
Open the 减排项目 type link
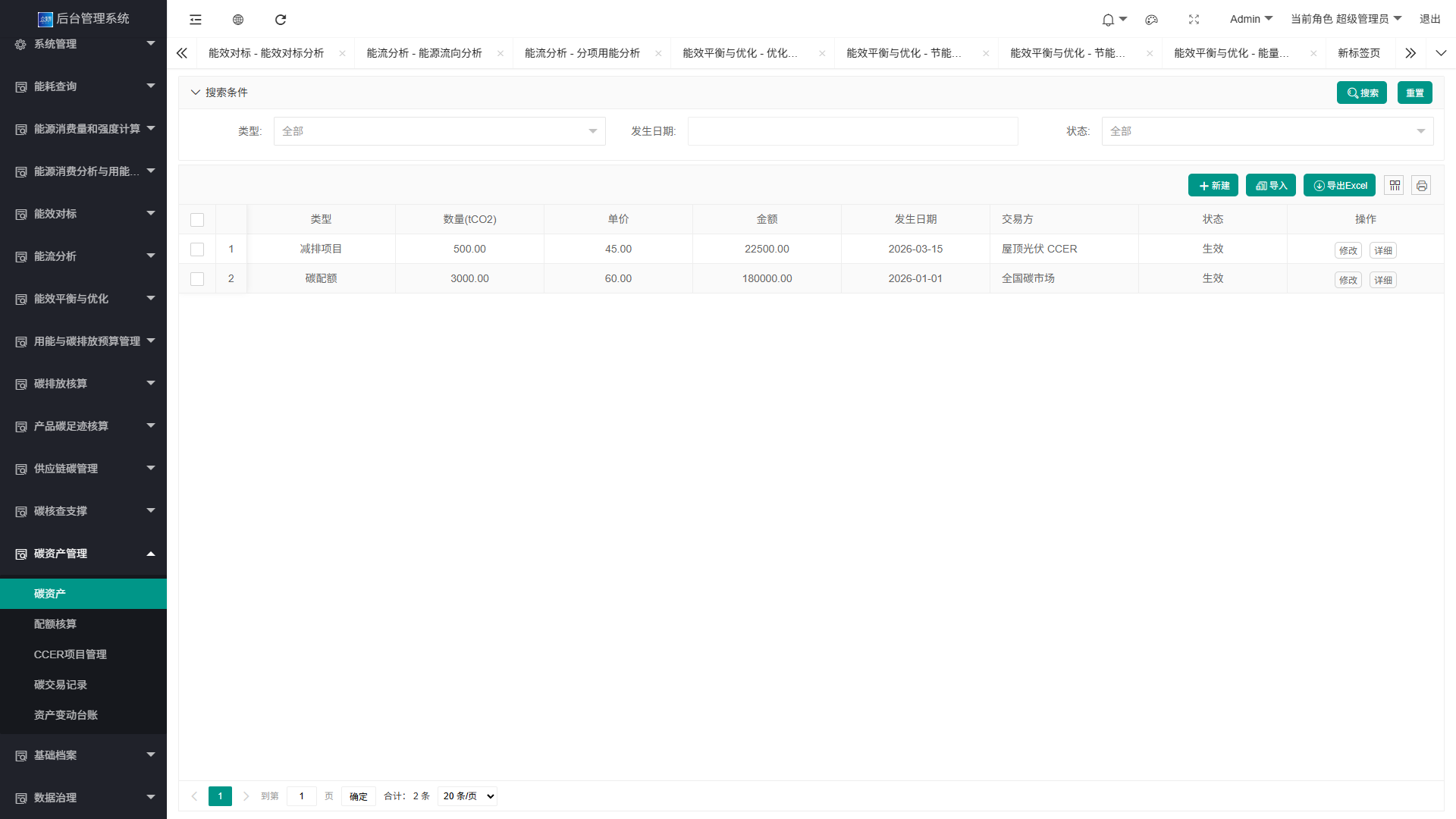pos(321,249)
